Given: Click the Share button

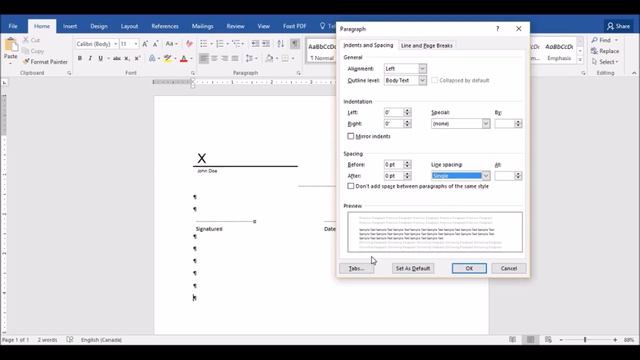Looking at the screenshot, I should [618, 26].
